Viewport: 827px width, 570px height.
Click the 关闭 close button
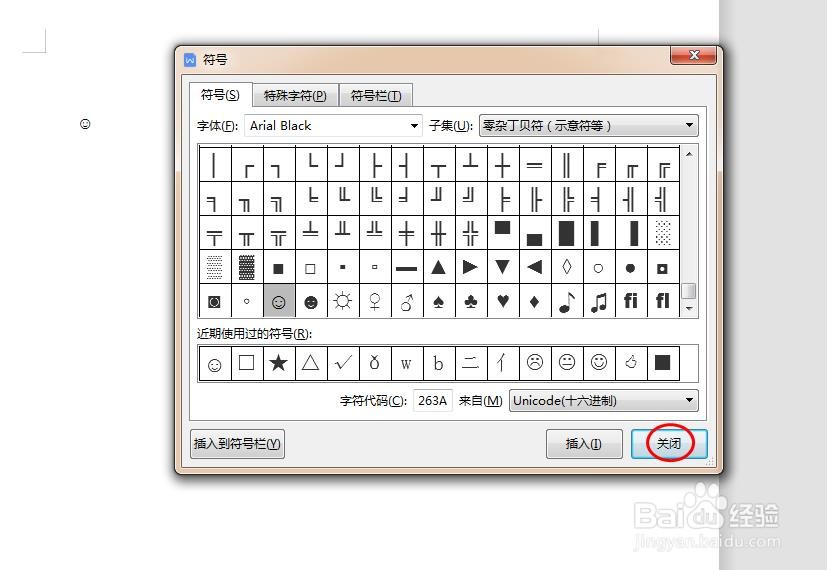pyautogui.click(x=669, y=443)
